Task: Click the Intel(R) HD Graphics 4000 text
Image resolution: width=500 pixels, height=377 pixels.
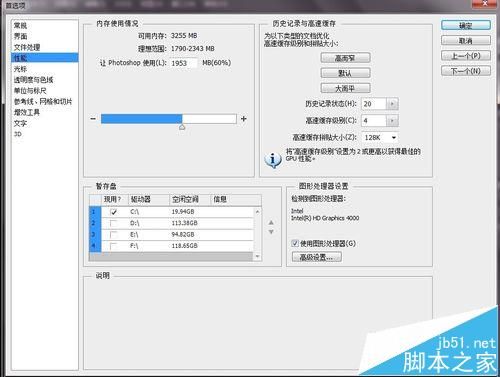Action: 325,218
